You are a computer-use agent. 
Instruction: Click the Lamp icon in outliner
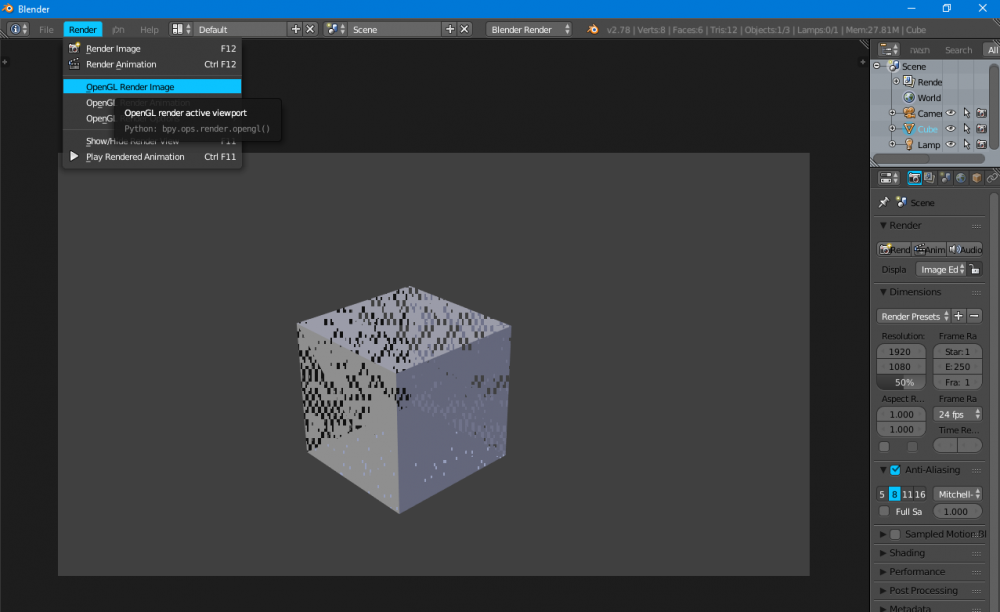pos(908,145)
